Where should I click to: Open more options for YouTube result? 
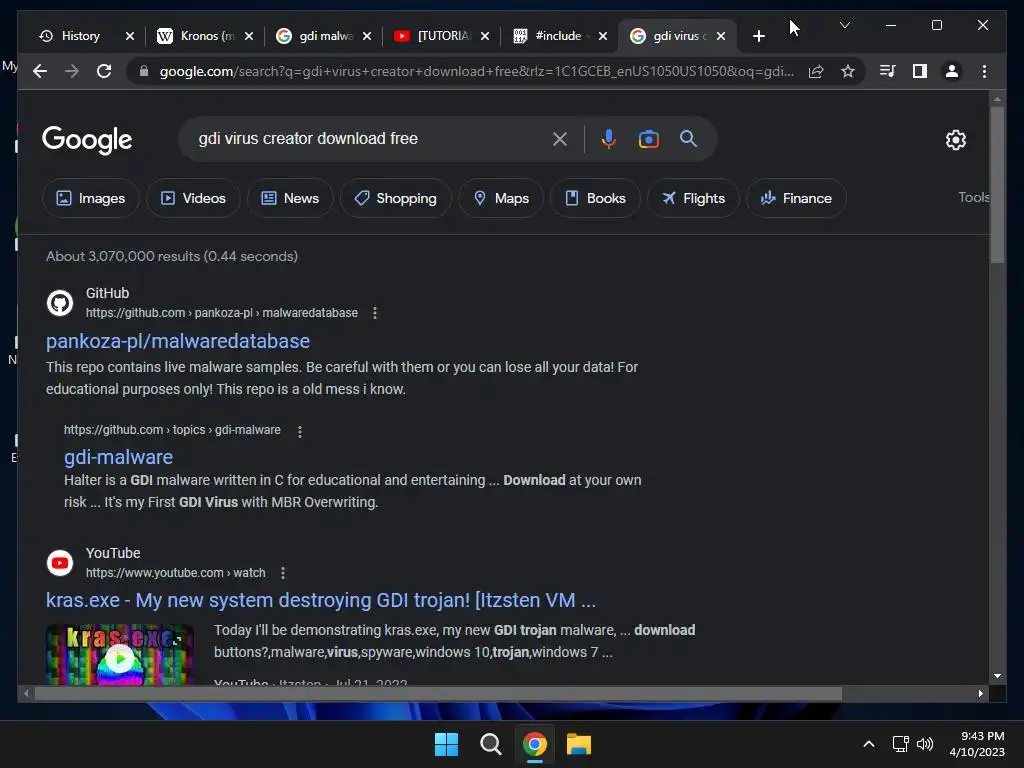click(x=283, y=573)
